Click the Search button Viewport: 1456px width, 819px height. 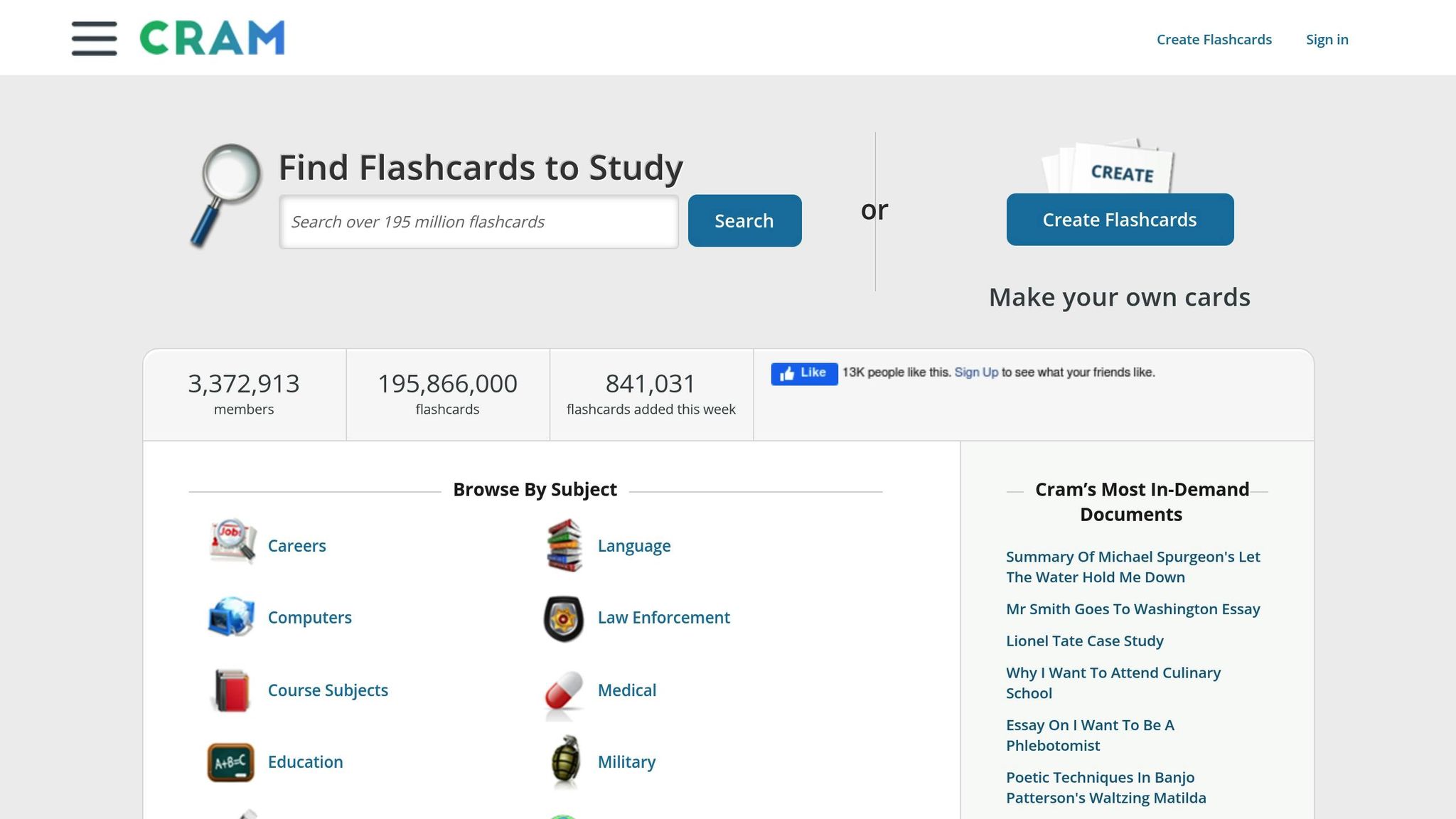[744, 221]
